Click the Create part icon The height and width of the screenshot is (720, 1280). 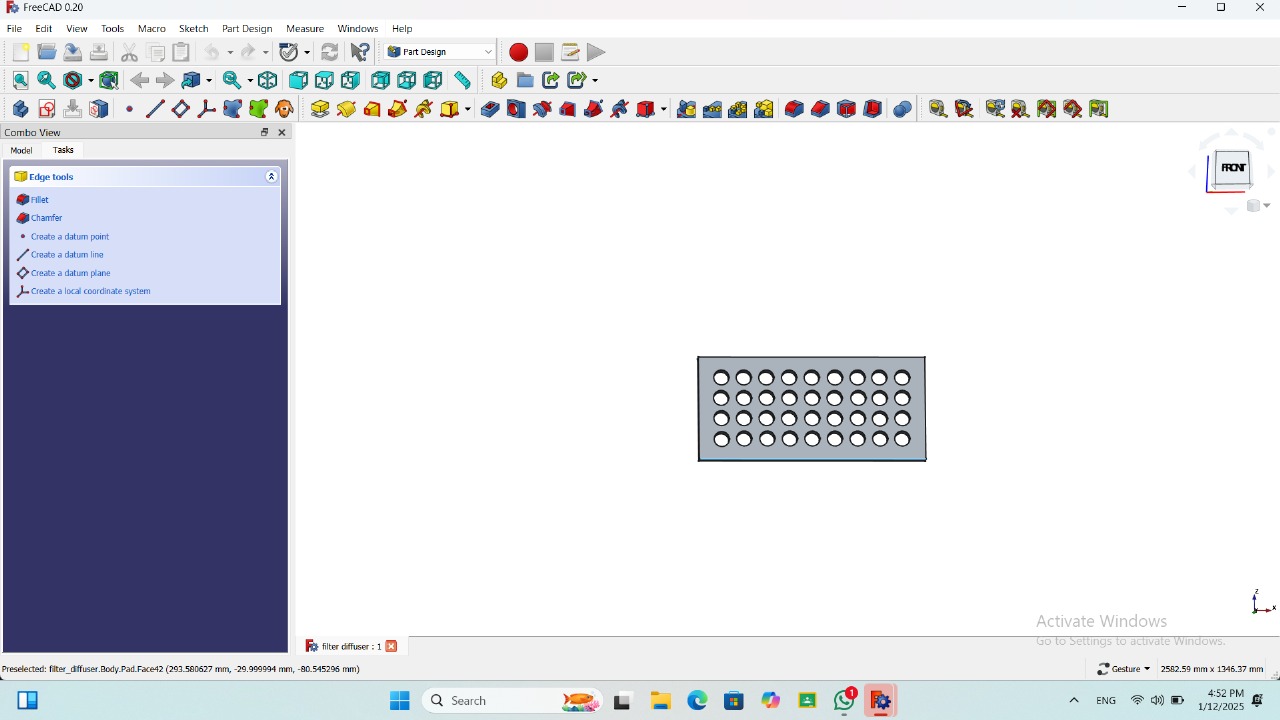click(x=499, y=80)
